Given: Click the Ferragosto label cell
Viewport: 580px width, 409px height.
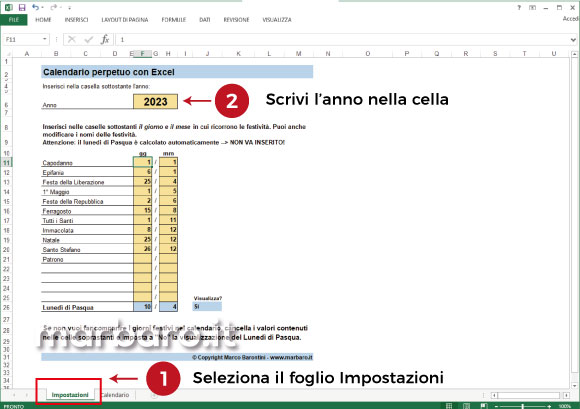Looking at the screenshot, I should [87, 211].
